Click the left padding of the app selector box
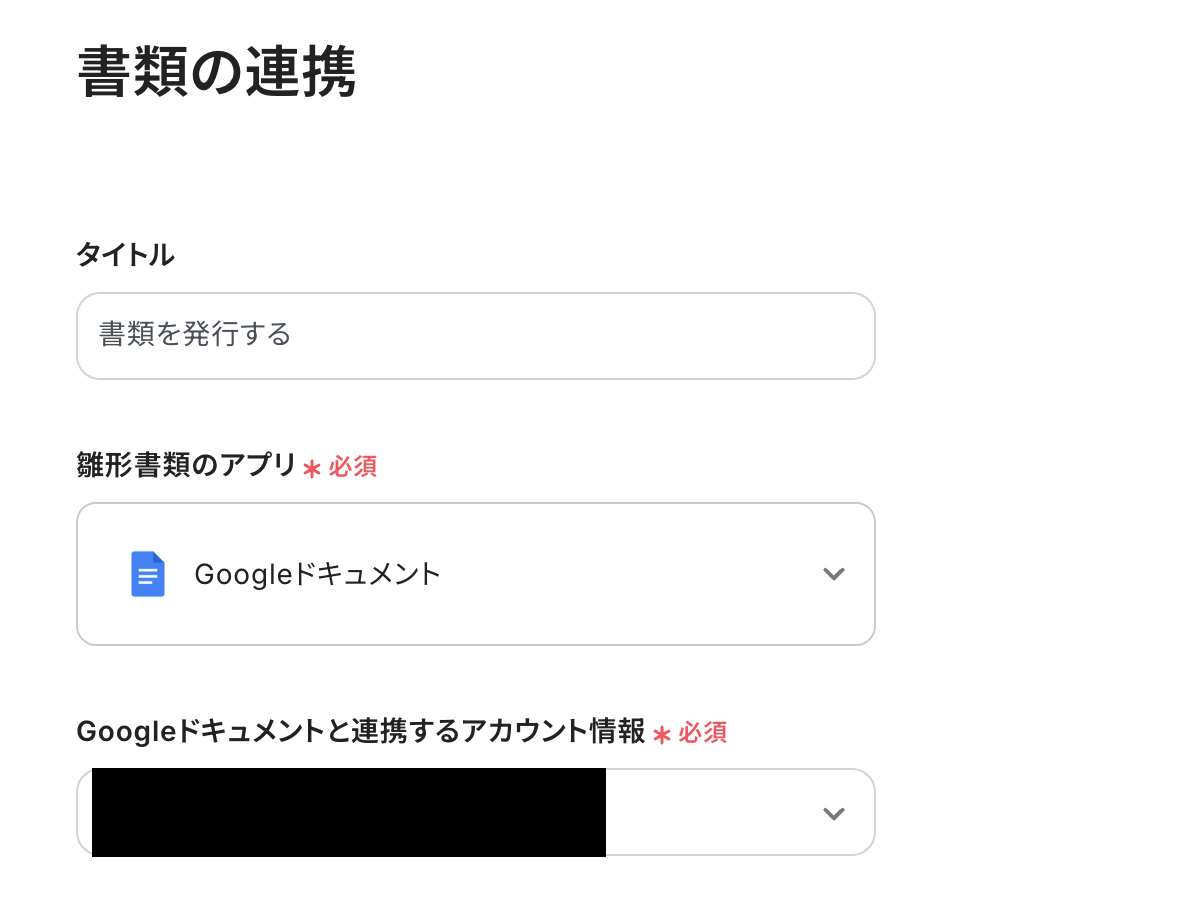This screenshot has width=1204, height=902. pyautogui.click(x=100, y=574)
